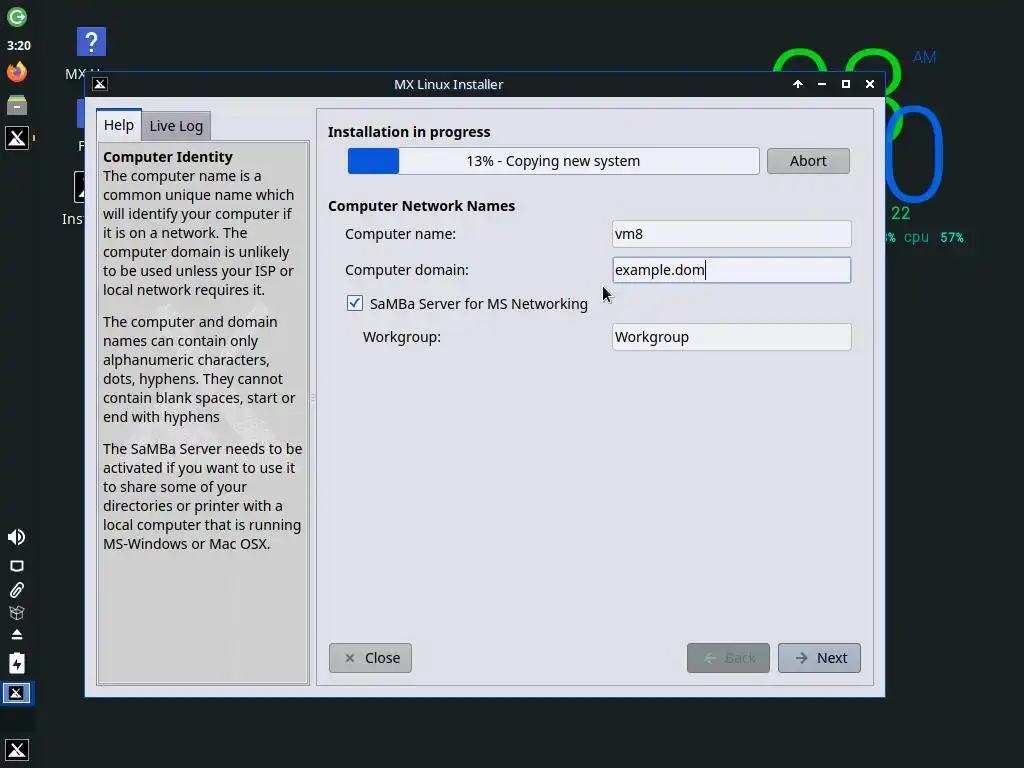Minimize the MX Linux Installer window

point(822,84)
